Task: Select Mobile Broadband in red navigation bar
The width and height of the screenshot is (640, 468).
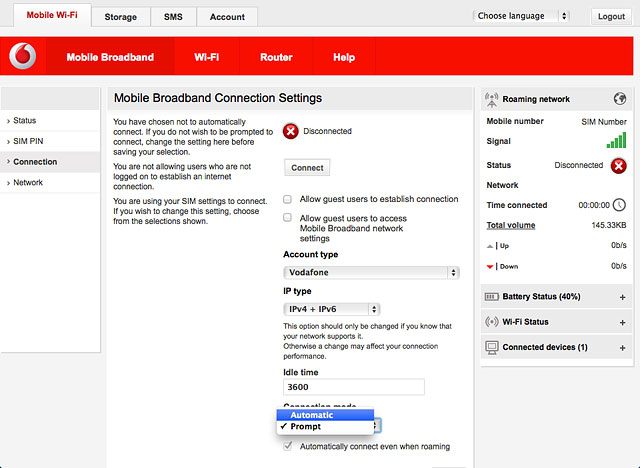Action: click(x=110, y=57)
